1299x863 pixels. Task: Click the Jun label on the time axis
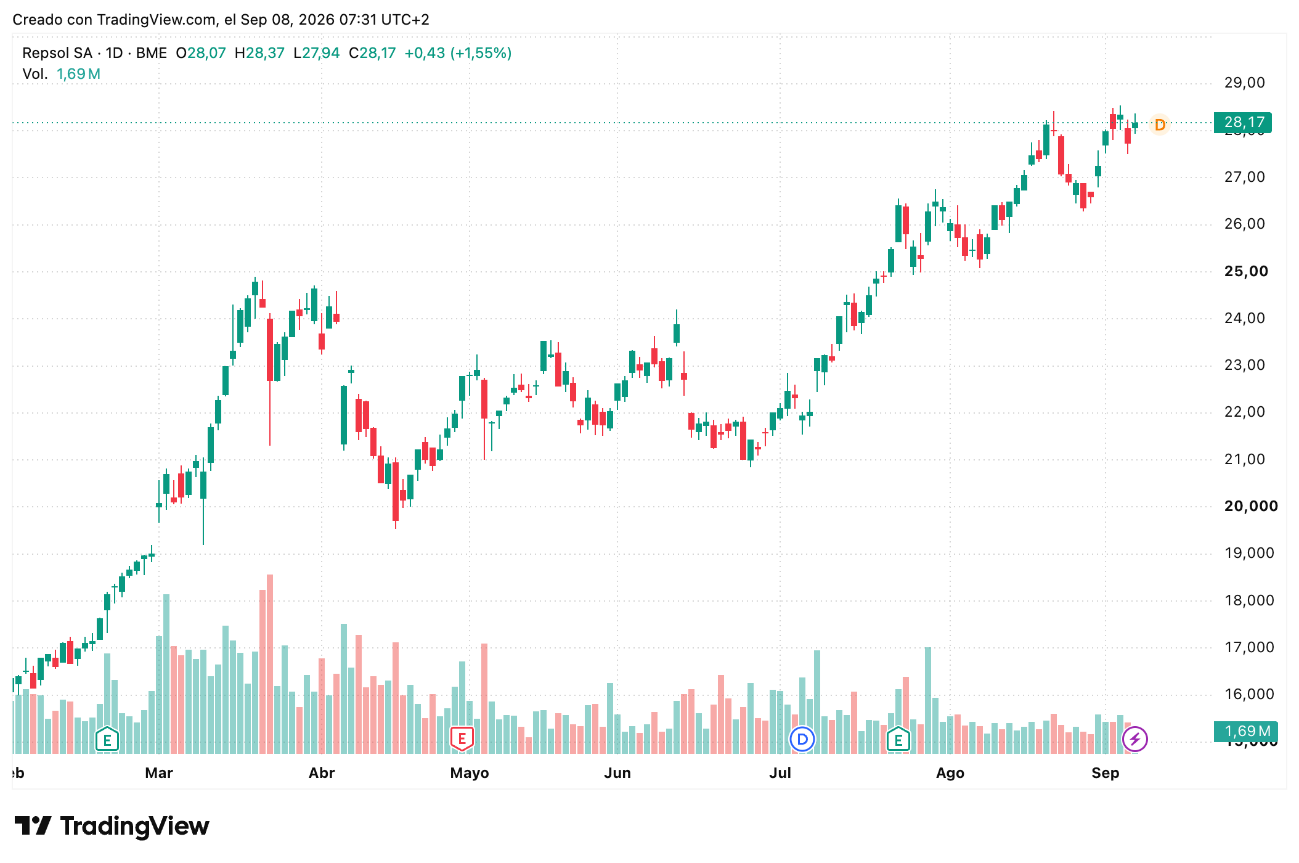pyautogui.click(x=618, y=773)
